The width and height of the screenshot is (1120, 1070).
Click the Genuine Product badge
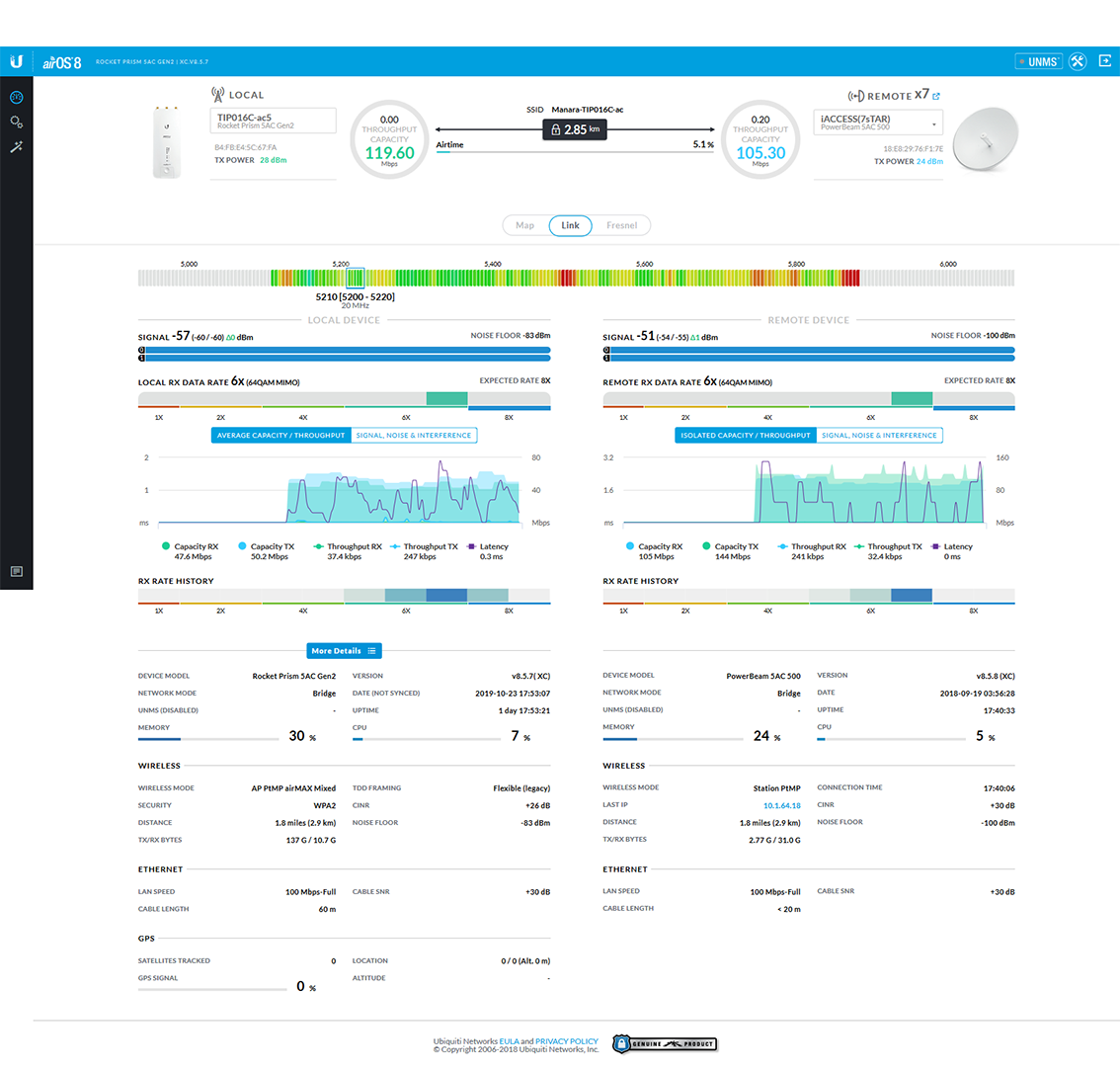[x=665, y=1044]
